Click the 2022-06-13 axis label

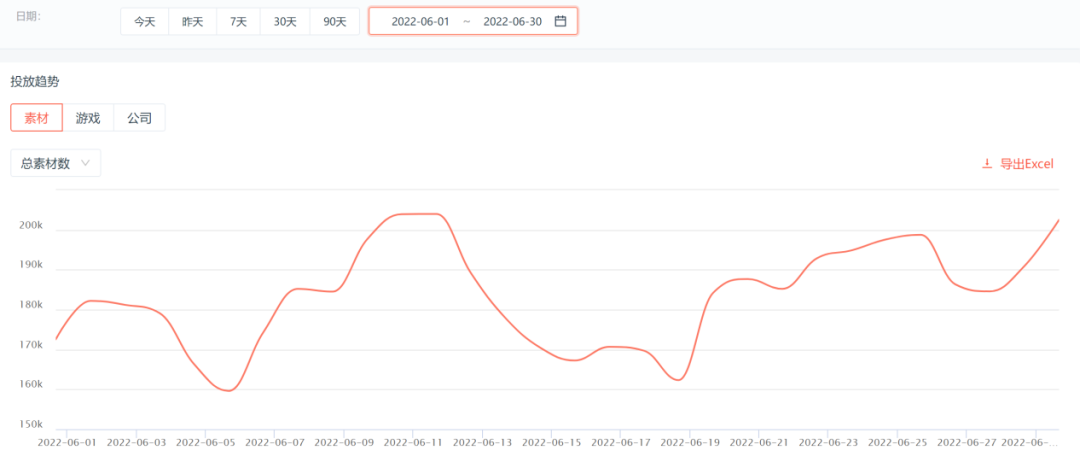click(x=481, y=442)
